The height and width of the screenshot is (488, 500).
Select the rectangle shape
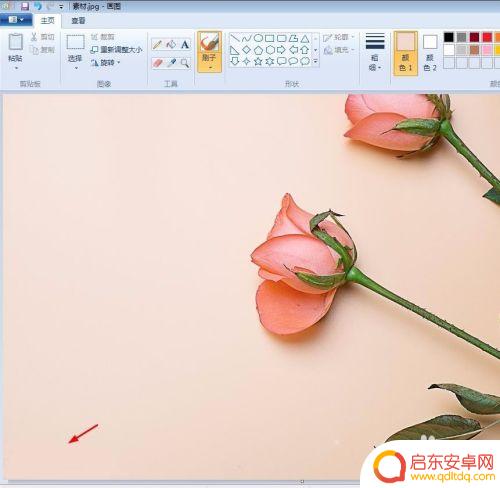point(270,38)
